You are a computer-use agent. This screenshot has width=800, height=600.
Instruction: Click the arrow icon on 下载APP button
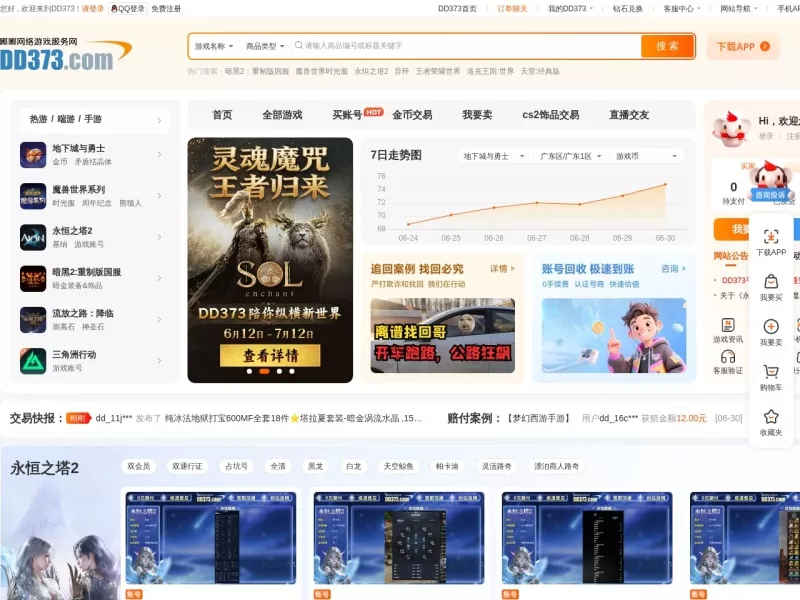[765, 46]
